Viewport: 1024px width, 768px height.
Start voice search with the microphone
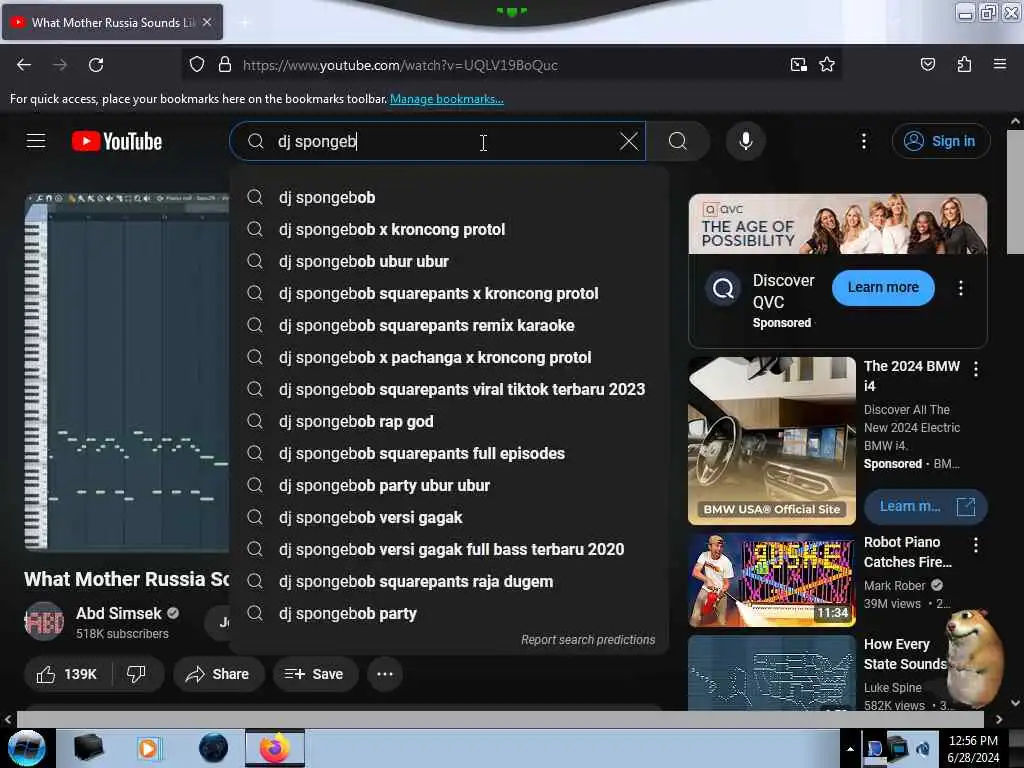(745, 141)
